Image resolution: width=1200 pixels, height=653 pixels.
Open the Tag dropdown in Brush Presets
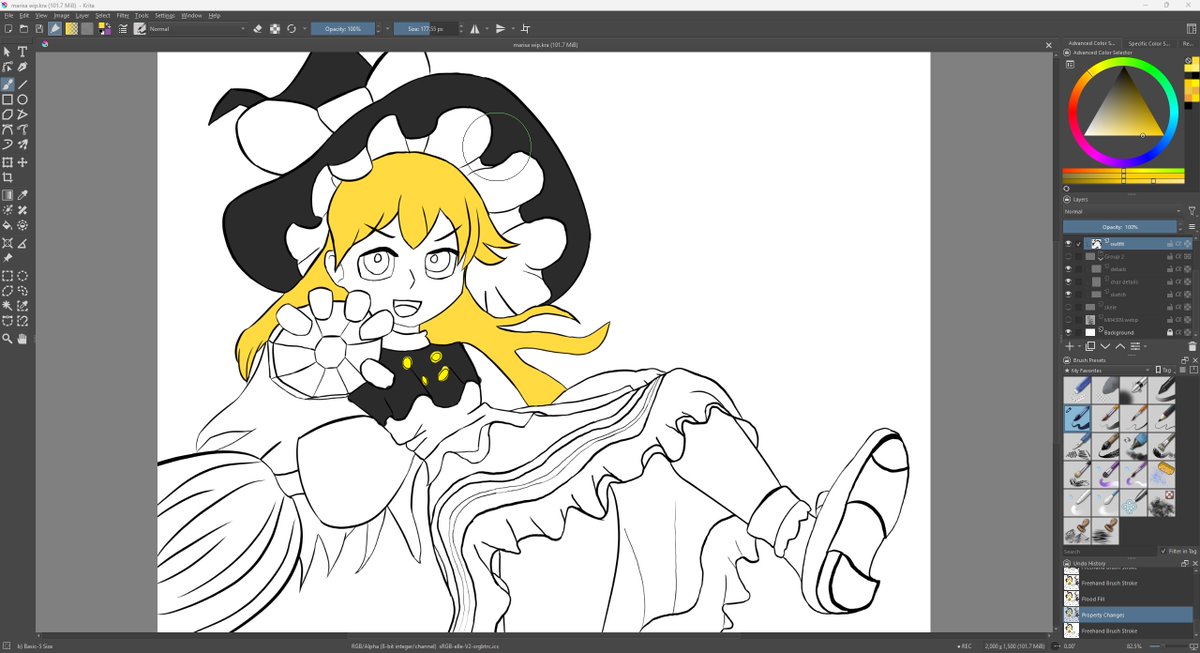pyautogui.click(x=1167, y=370)
